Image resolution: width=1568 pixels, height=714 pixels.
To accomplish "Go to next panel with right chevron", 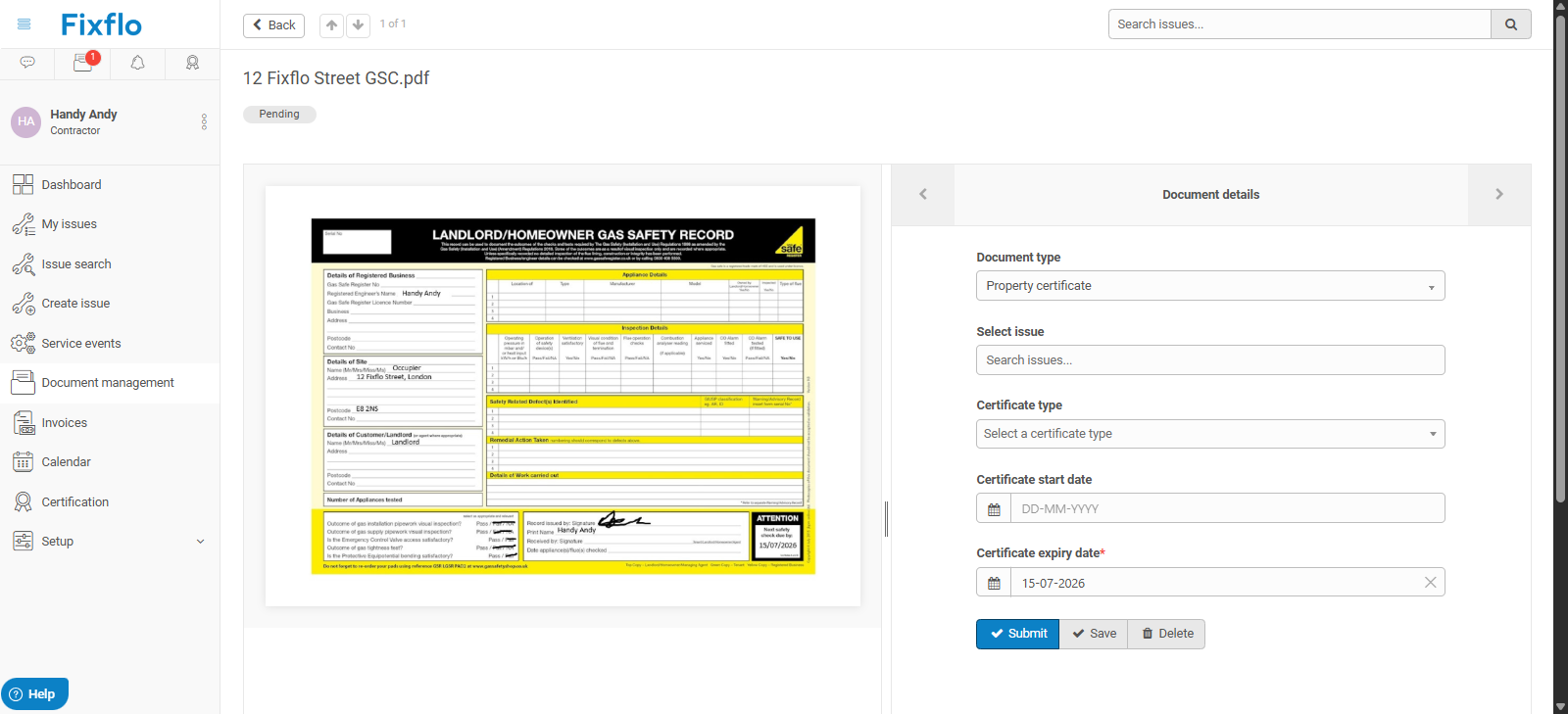I will pyautogui.click(x=1499, y=194).
